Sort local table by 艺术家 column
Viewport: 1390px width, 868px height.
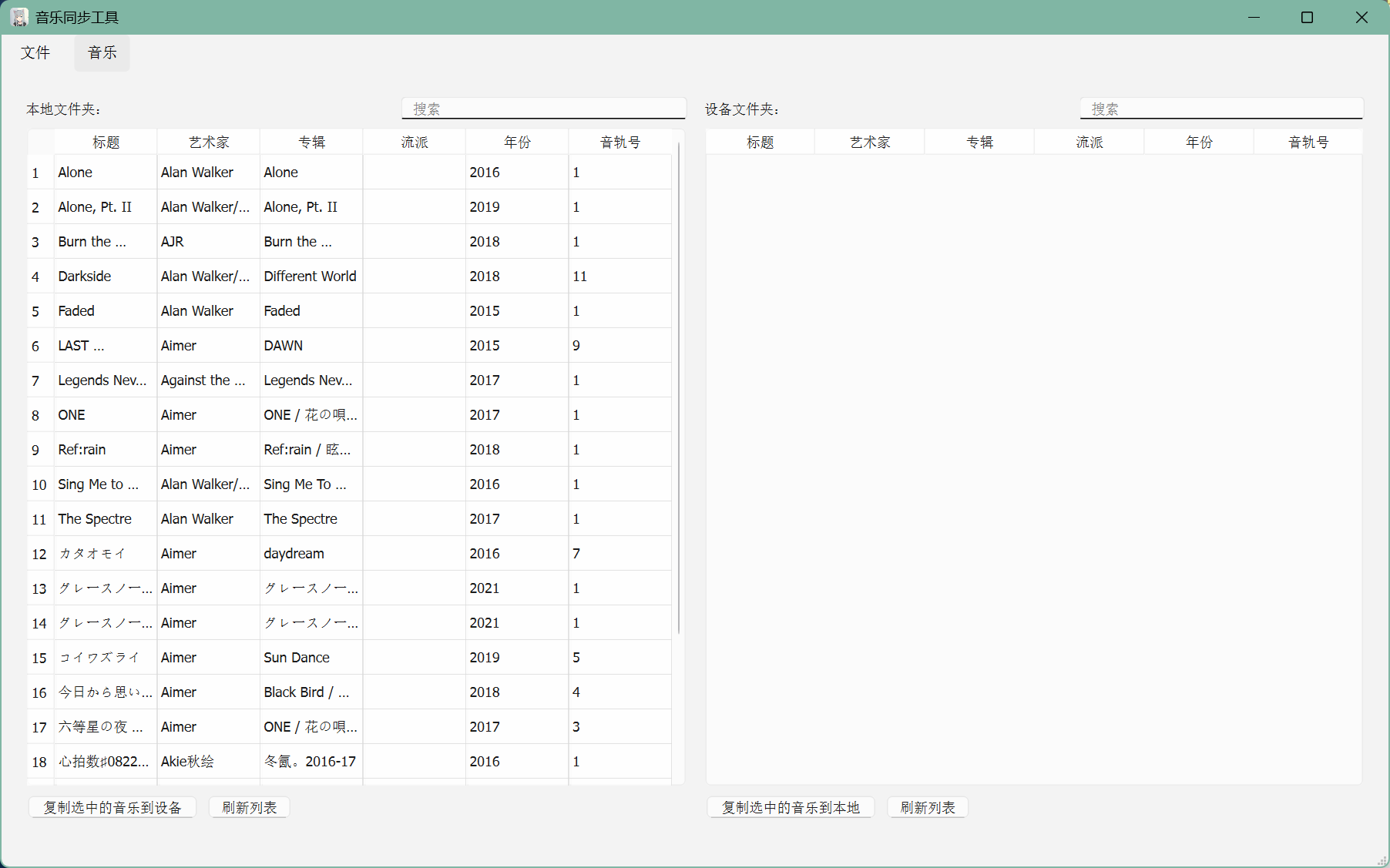pyautogui.click(x=209, y=142)
